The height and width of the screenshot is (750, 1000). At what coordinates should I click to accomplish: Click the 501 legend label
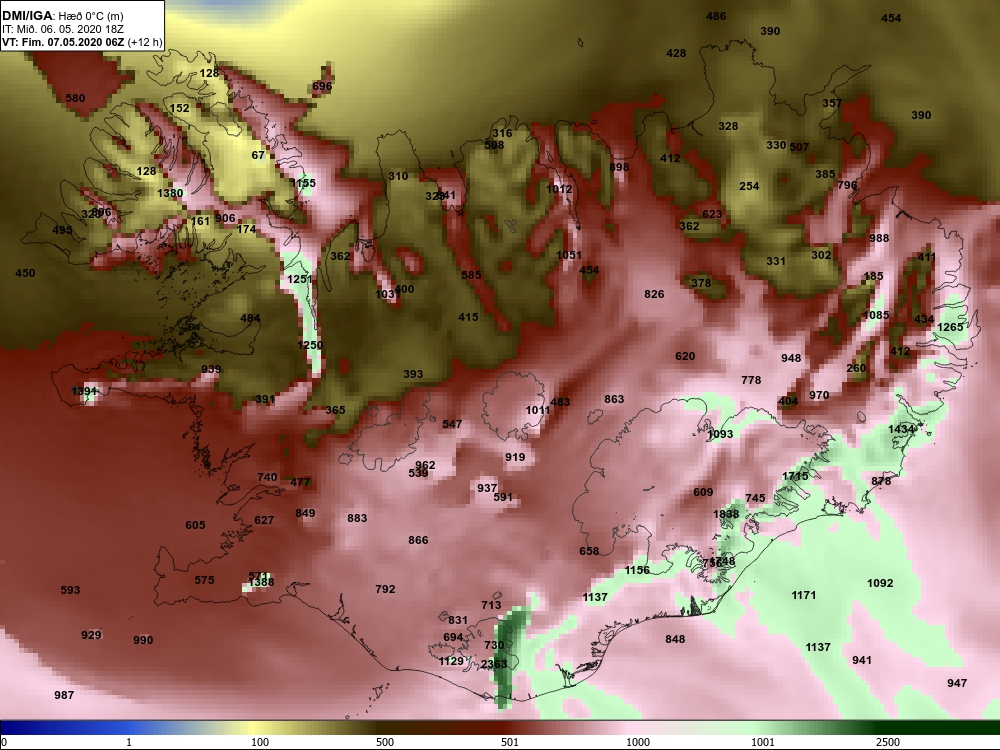tap(510, 742)
